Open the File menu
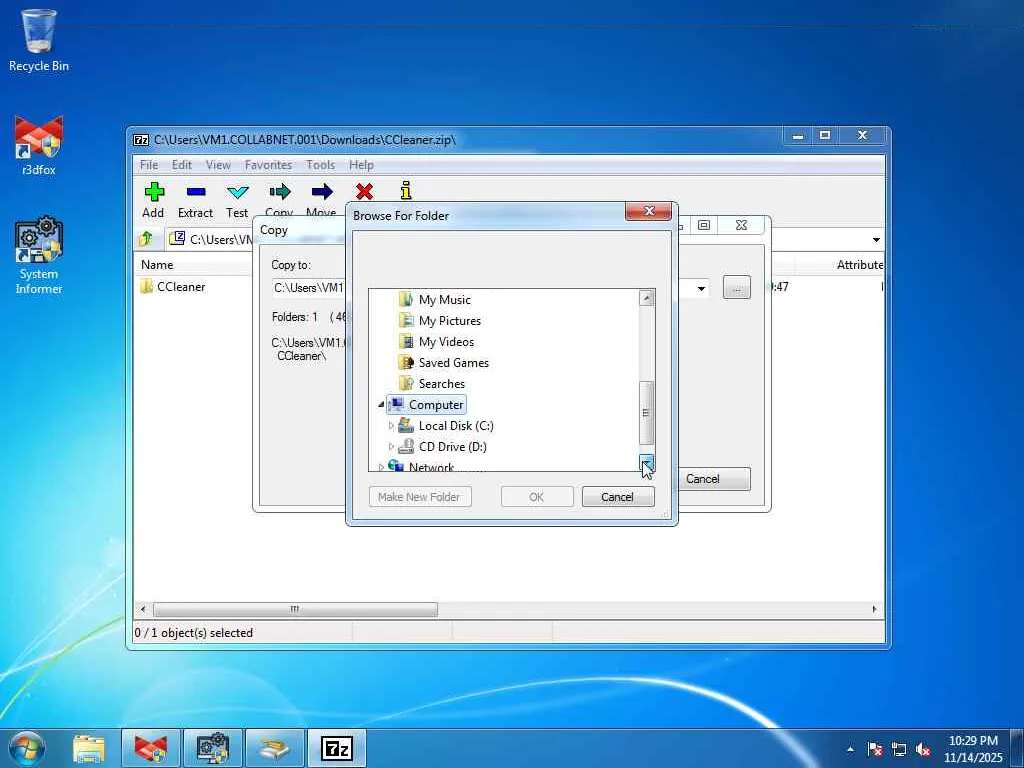1024x768 pixels. coord(149,165)
